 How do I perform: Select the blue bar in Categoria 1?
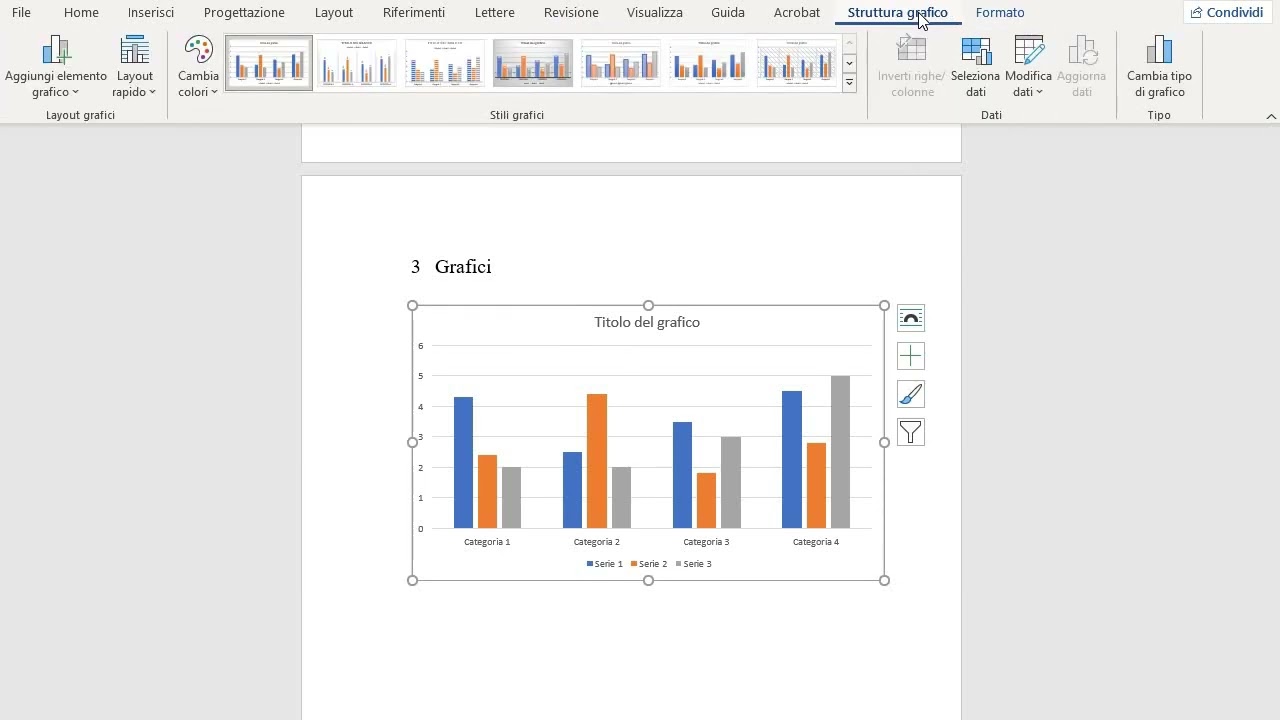click(x=463, y=463)
